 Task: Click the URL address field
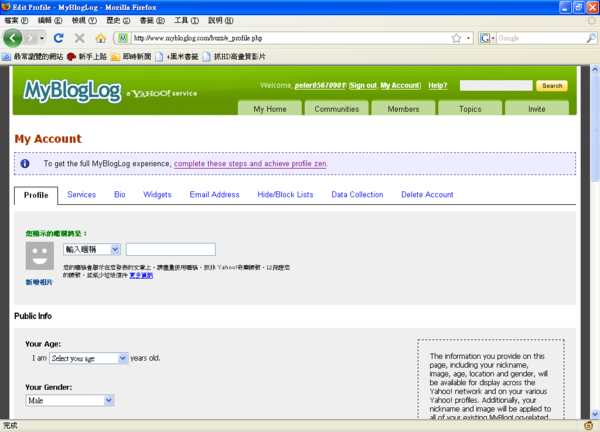291,38
